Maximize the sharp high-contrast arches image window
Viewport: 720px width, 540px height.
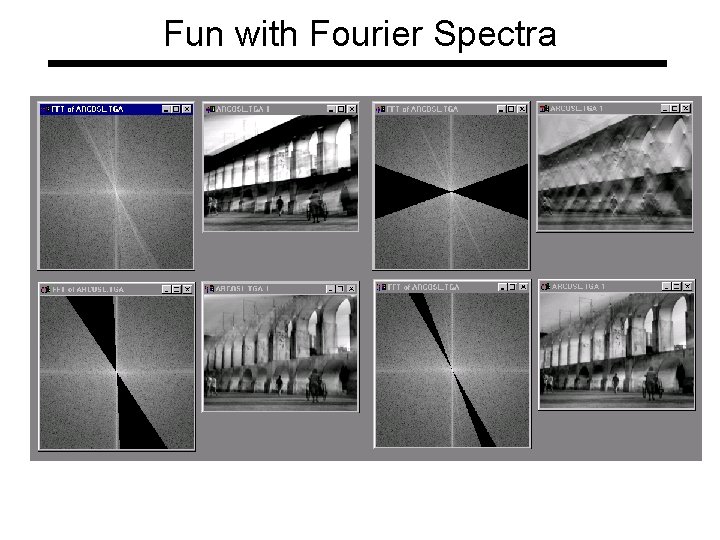point(342,109)
